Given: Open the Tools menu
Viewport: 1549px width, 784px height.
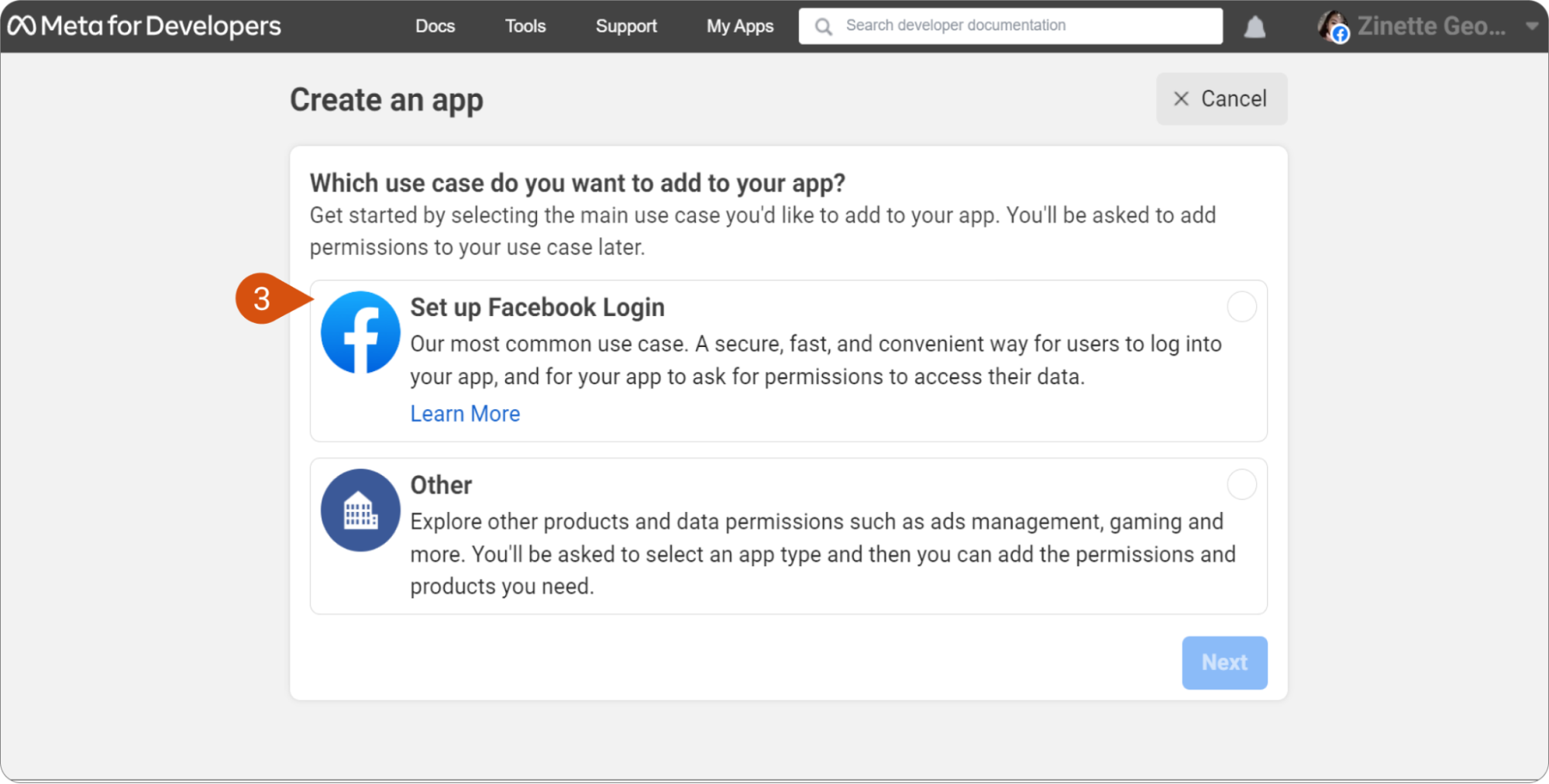Looking at the screenshot, I should pos(525,26).
